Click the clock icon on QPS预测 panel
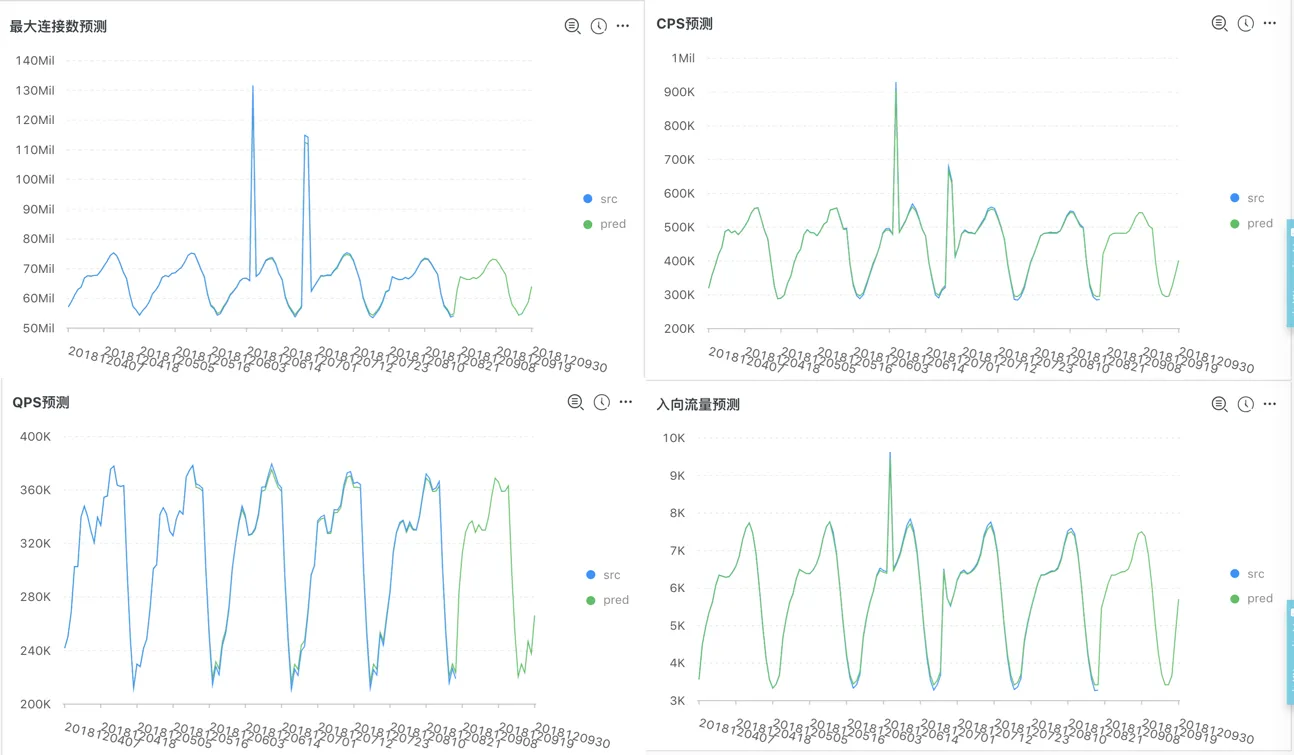Viewport: 1294px width, 755px height. click(601, 402)
